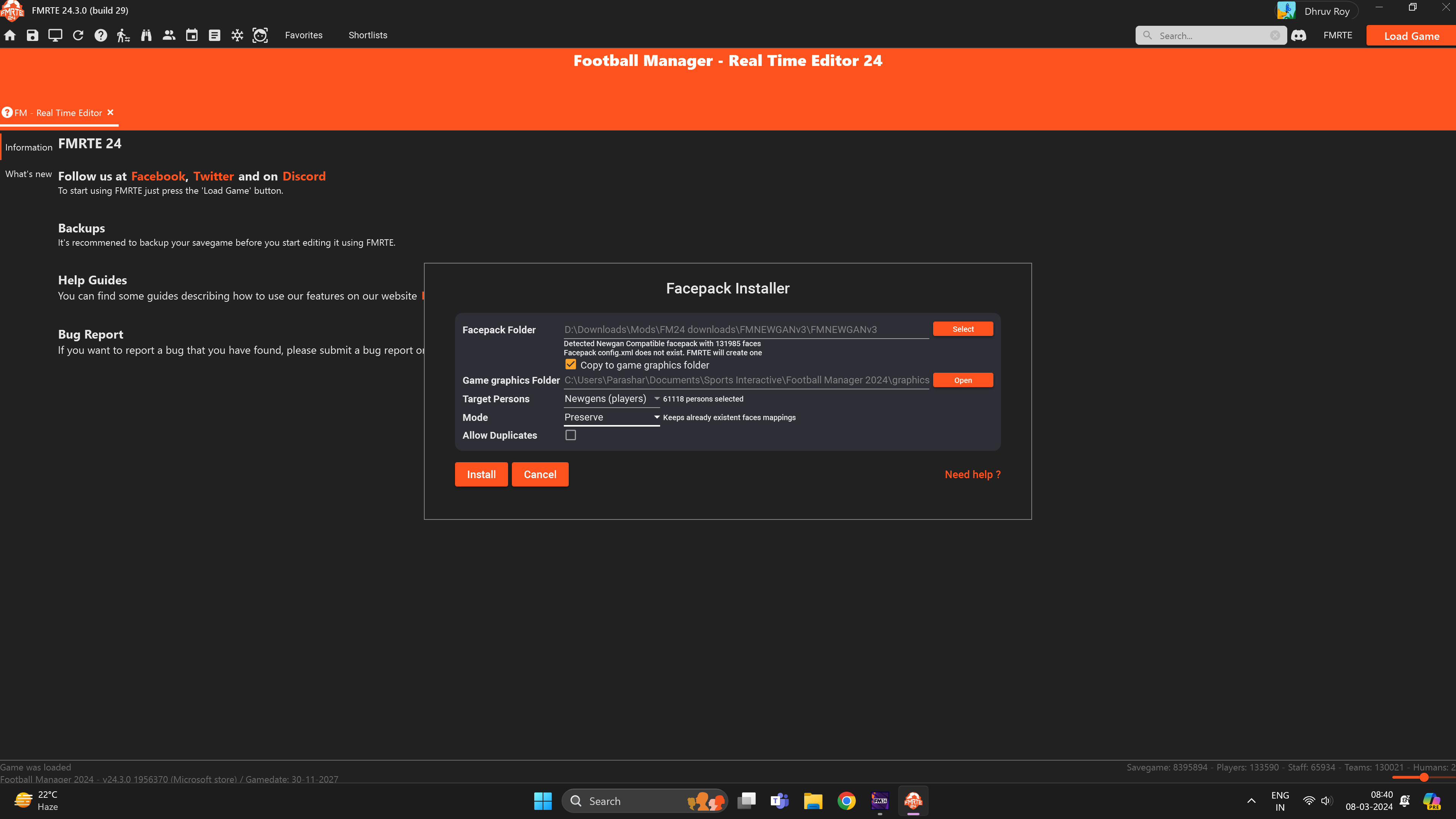Cancel the Facepack Installer dialog
The height and width of the screenshot is (819, 1456).
(x=540, y=474)
